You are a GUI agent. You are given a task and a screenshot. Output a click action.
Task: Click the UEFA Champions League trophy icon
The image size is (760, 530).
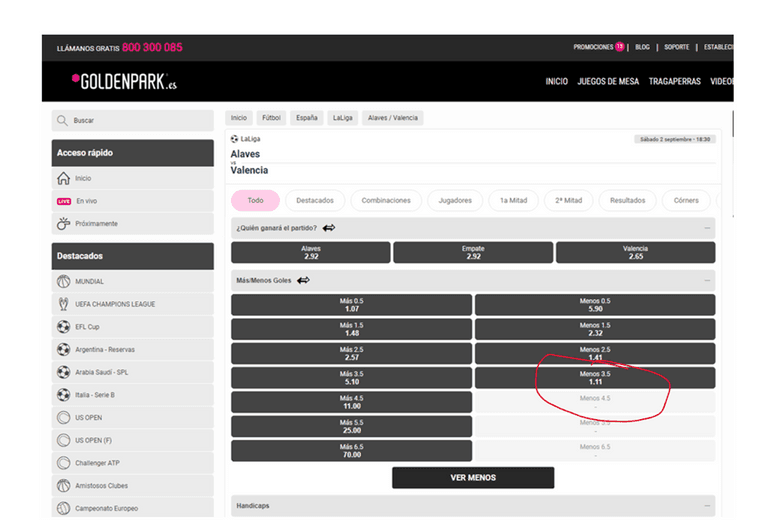[x=63, y=304]
